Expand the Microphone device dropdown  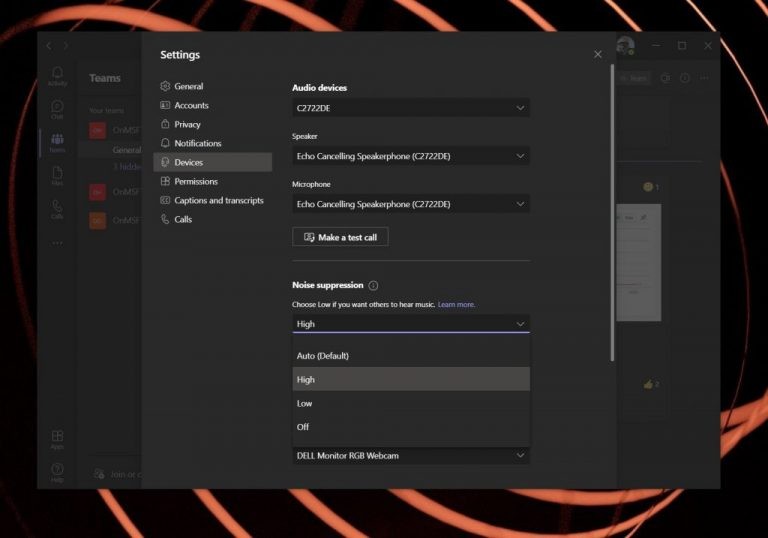tap(410, 204)
